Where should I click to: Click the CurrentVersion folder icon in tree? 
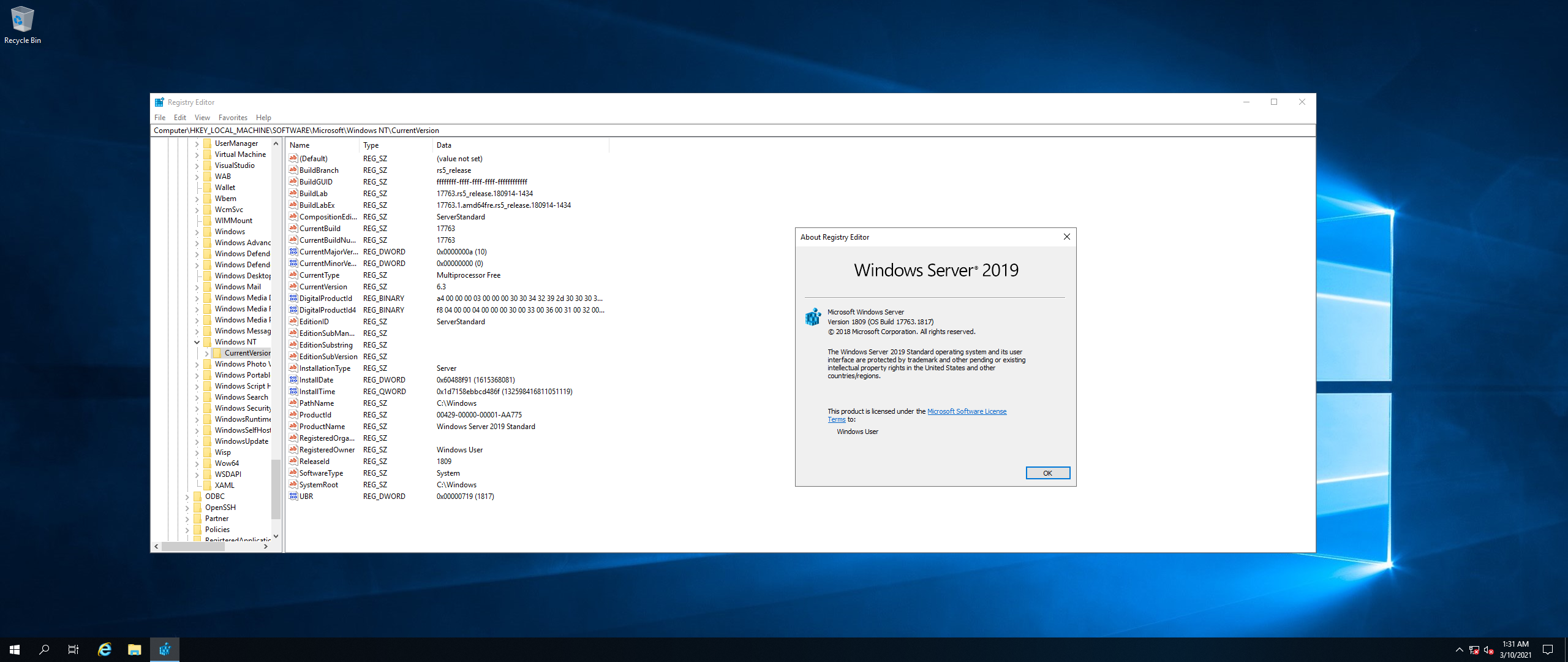tap(217, 352)
